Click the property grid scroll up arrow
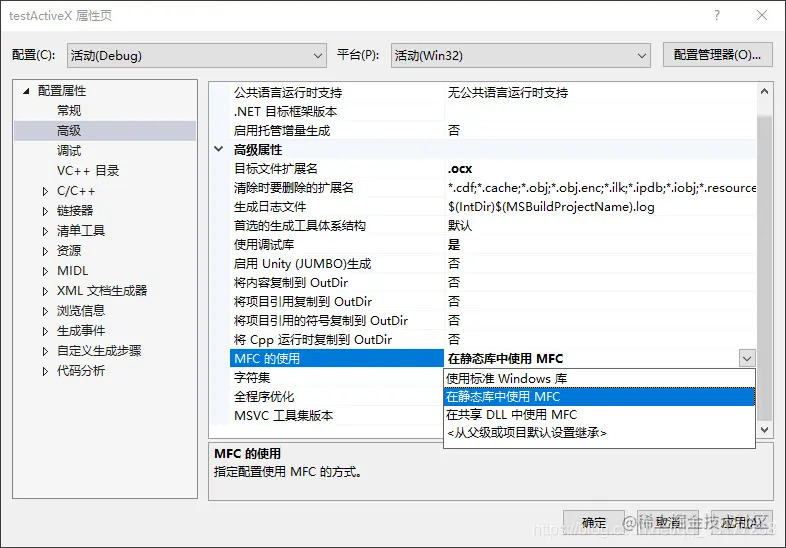 [764, 91]
